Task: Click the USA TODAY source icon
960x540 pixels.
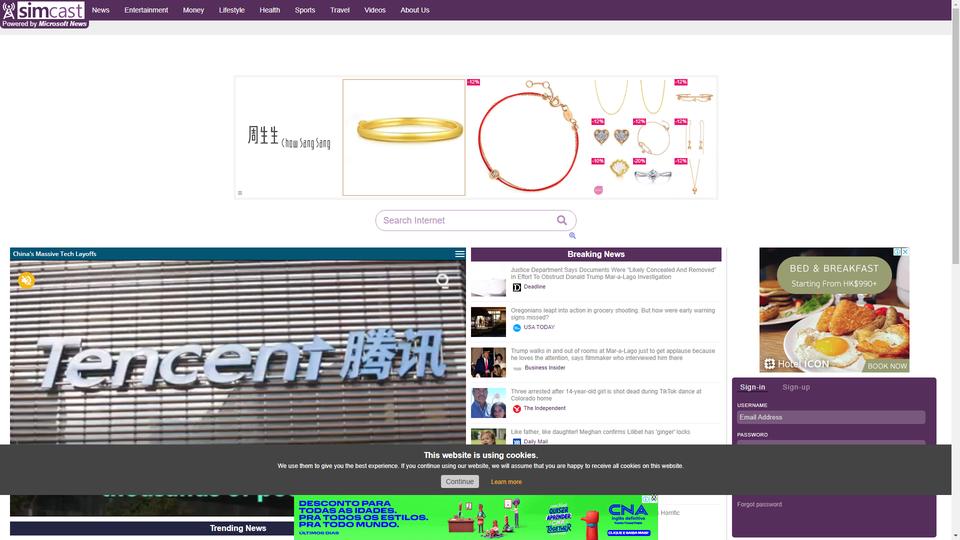Action: pos(517,328)
